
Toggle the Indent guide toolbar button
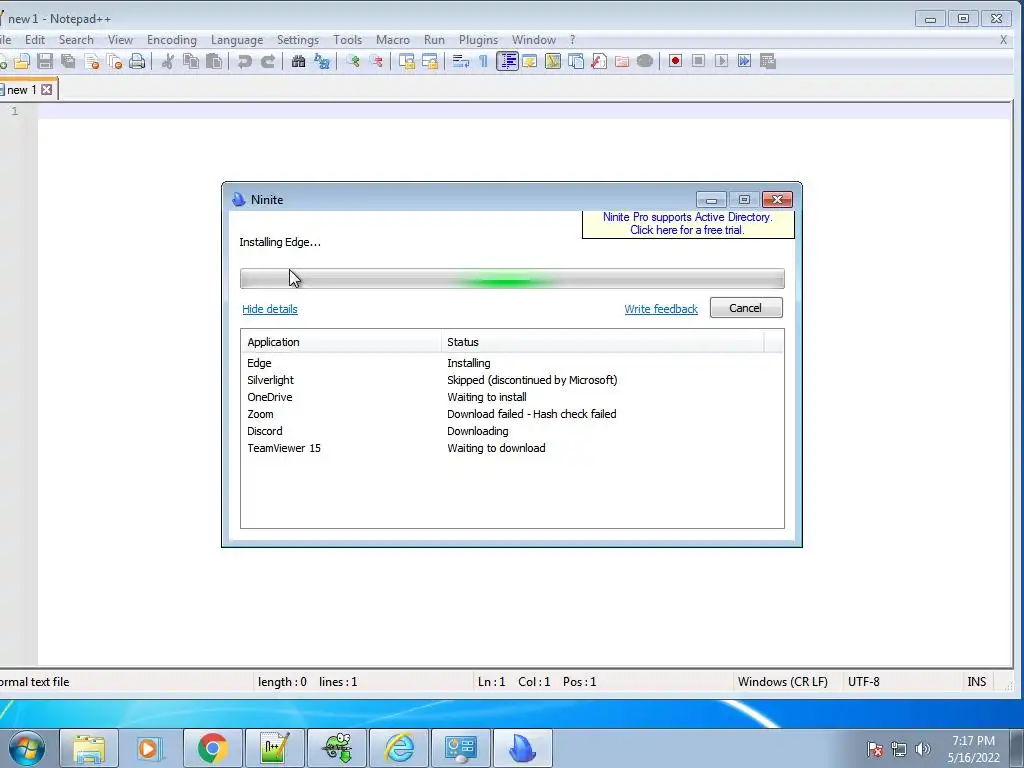coord(507,61)
